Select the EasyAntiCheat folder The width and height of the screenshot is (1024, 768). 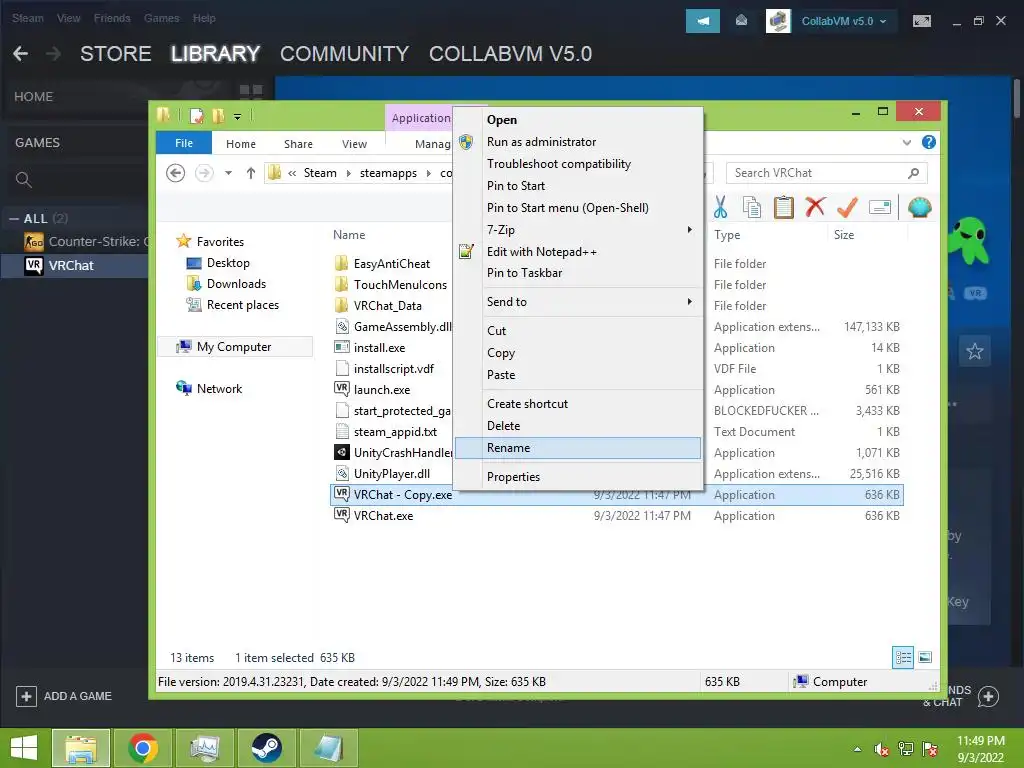(391, 264)
